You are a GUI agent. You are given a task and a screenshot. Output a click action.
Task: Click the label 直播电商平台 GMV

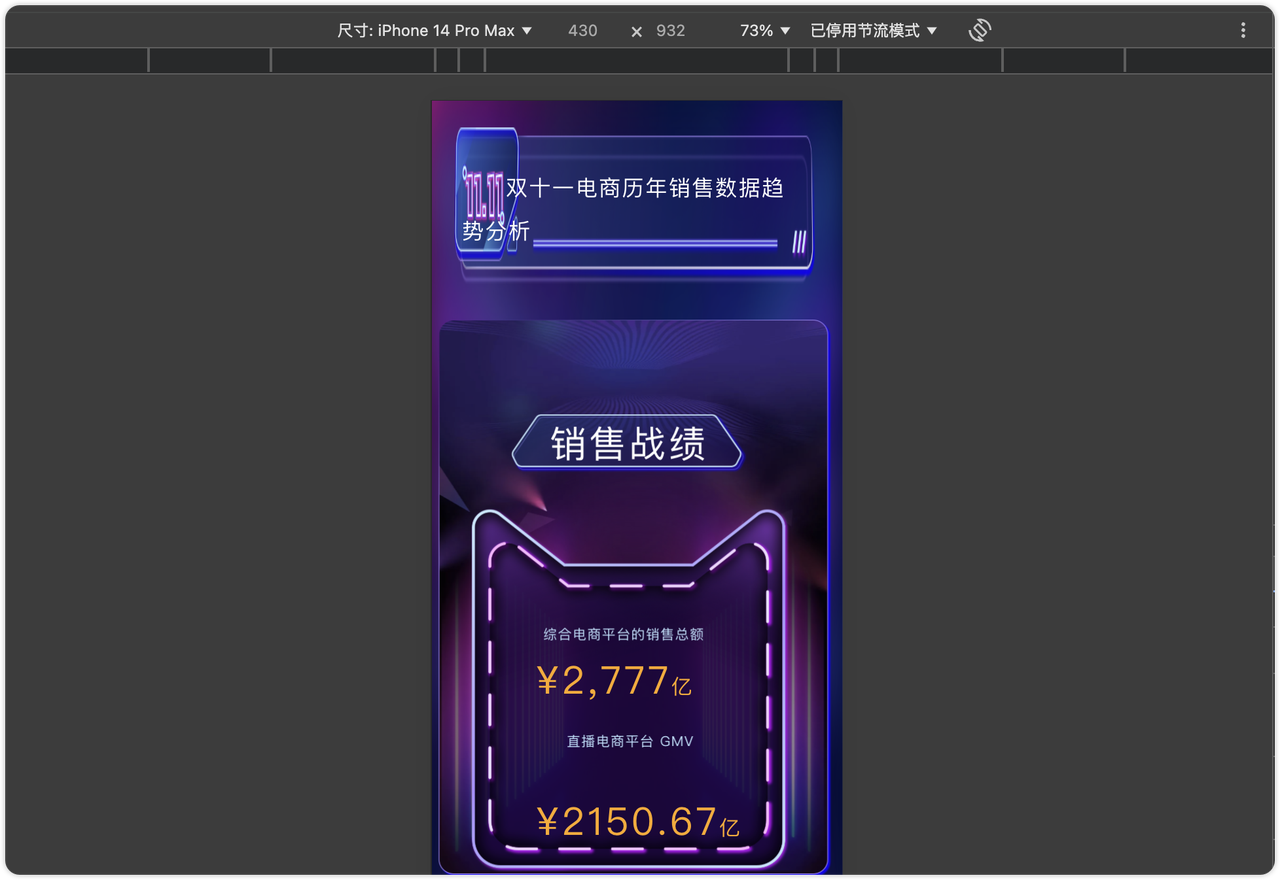630,742
